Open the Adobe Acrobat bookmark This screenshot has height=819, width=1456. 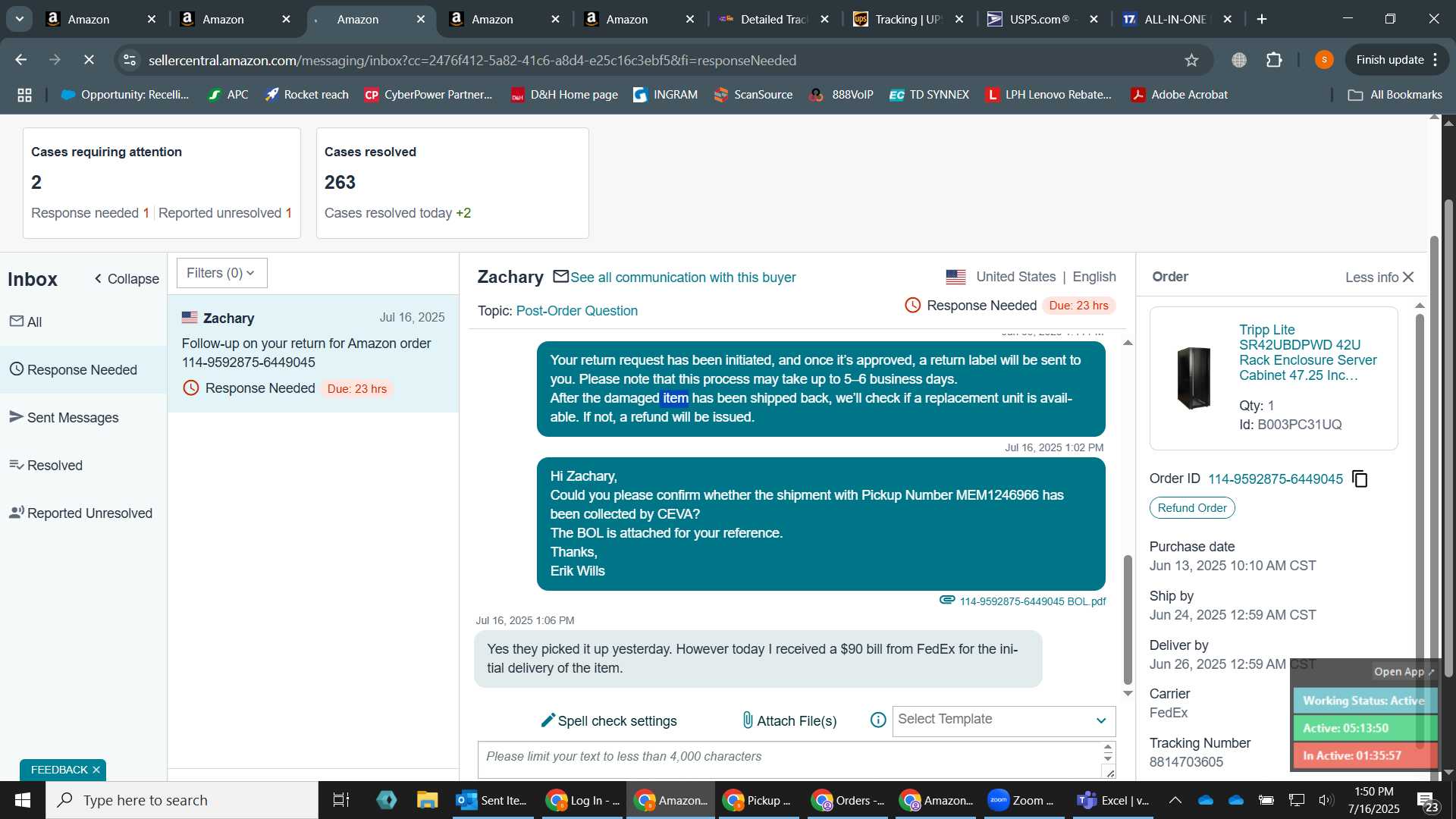click(1179, 95)
